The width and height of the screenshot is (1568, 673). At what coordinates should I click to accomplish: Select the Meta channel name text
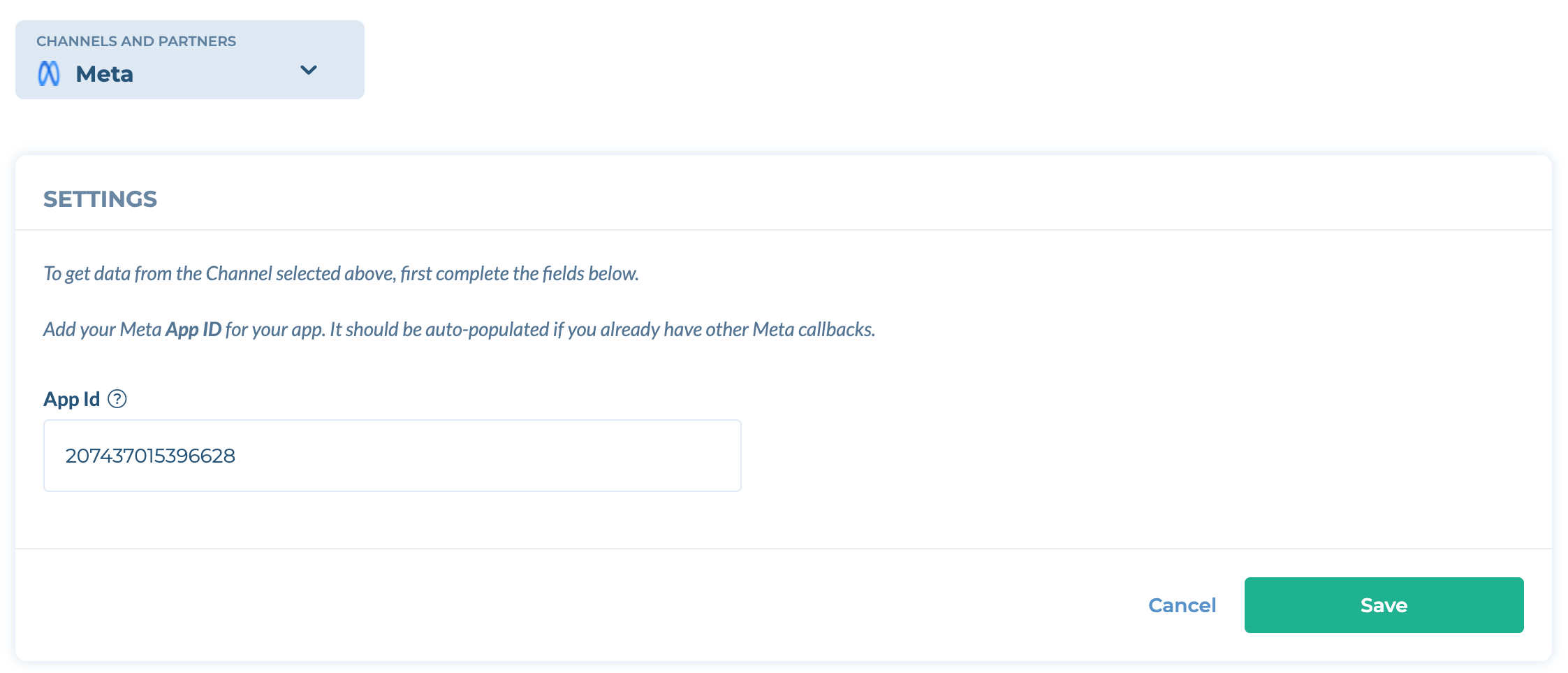(104, 74)
